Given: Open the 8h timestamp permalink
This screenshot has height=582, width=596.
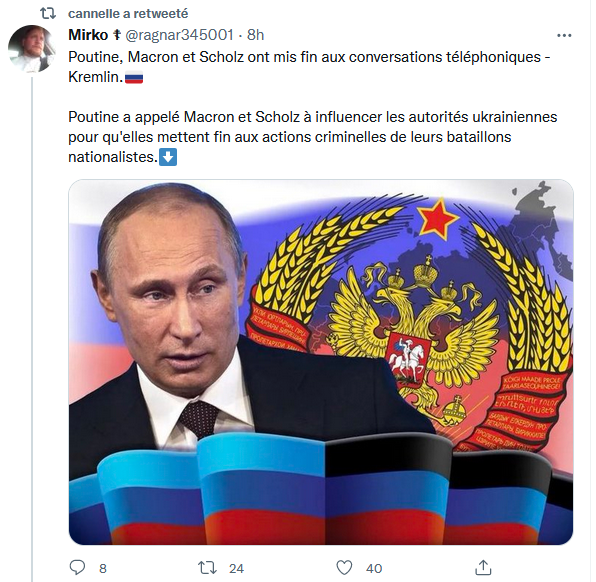Looking at the screenshot, I should pyautogui.click(x=255, y=35).
